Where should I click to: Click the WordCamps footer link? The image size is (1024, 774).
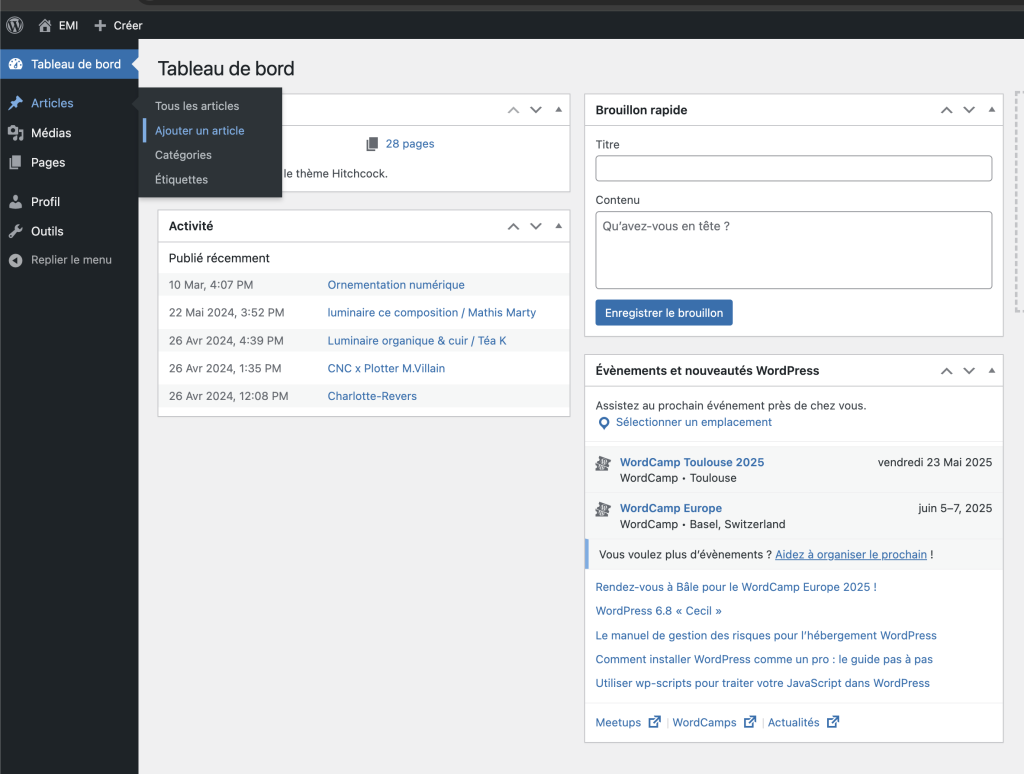704,722
